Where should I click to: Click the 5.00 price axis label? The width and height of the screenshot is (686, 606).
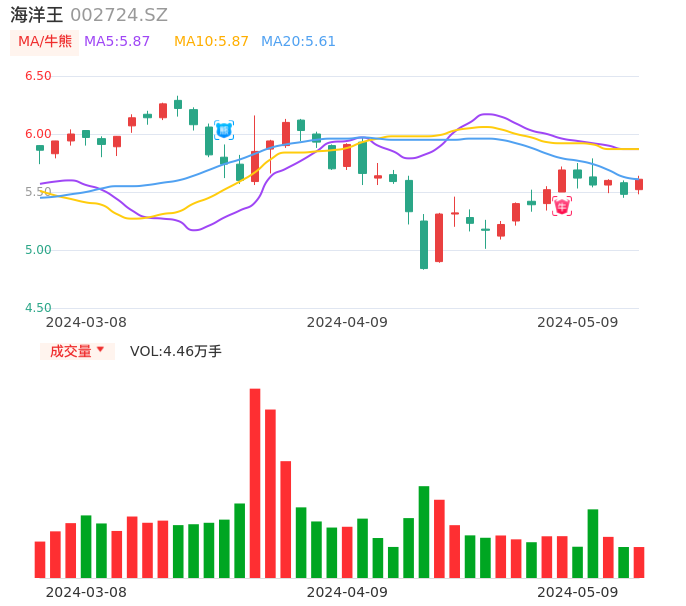[38, 250]
